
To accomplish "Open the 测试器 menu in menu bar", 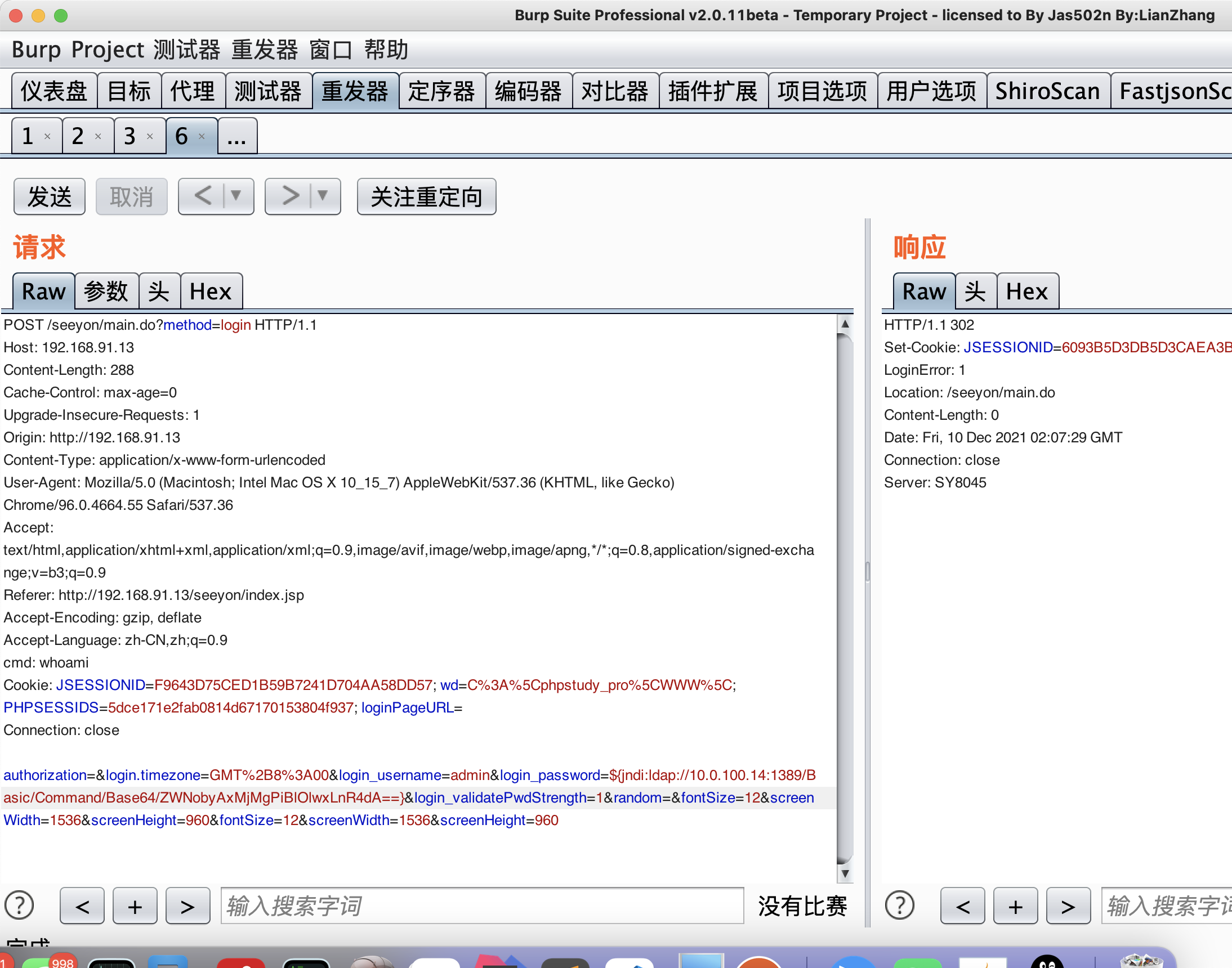I will click(187, 50).
